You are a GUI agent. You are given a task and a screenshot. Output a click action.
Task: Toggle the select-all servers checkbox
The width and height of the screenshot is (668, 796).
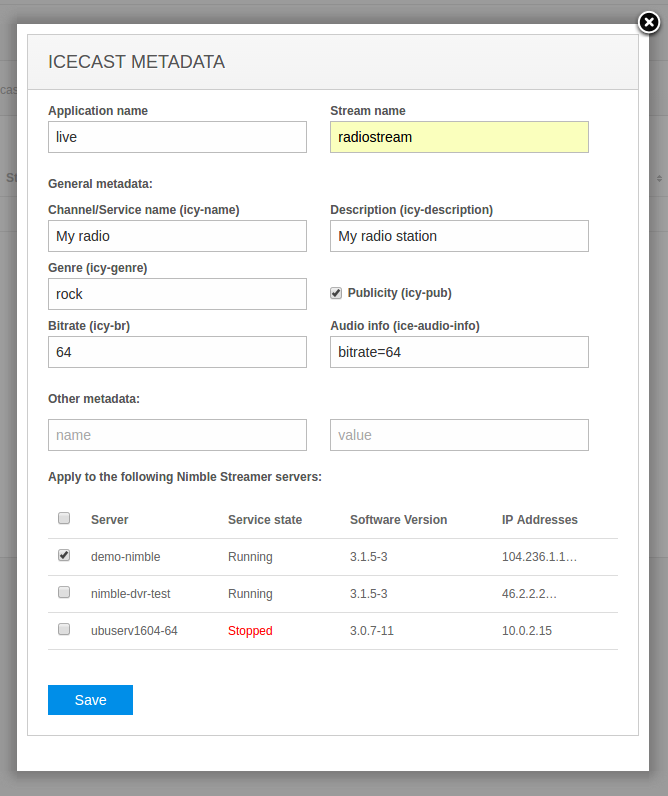tap(64, 518)
